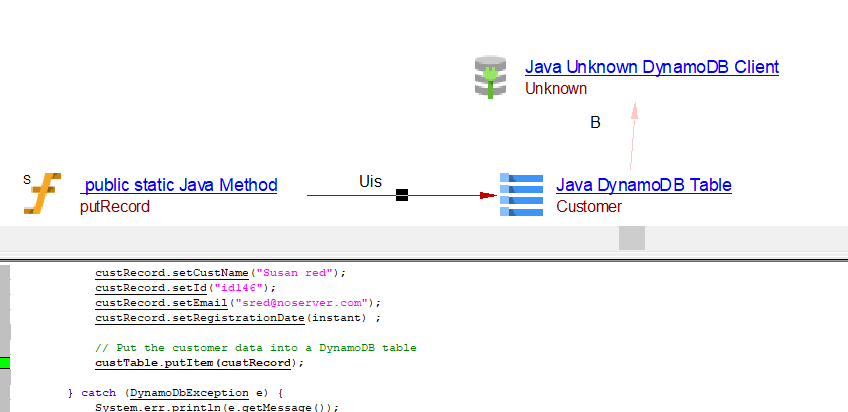Select the B link label
This screenshot has width=848, height=412.
pos(595,123)
